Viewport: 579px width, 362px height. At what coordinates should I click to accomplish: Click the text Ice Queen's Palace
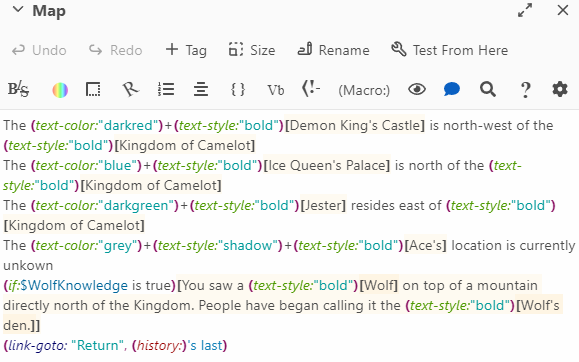click(326, 165)
